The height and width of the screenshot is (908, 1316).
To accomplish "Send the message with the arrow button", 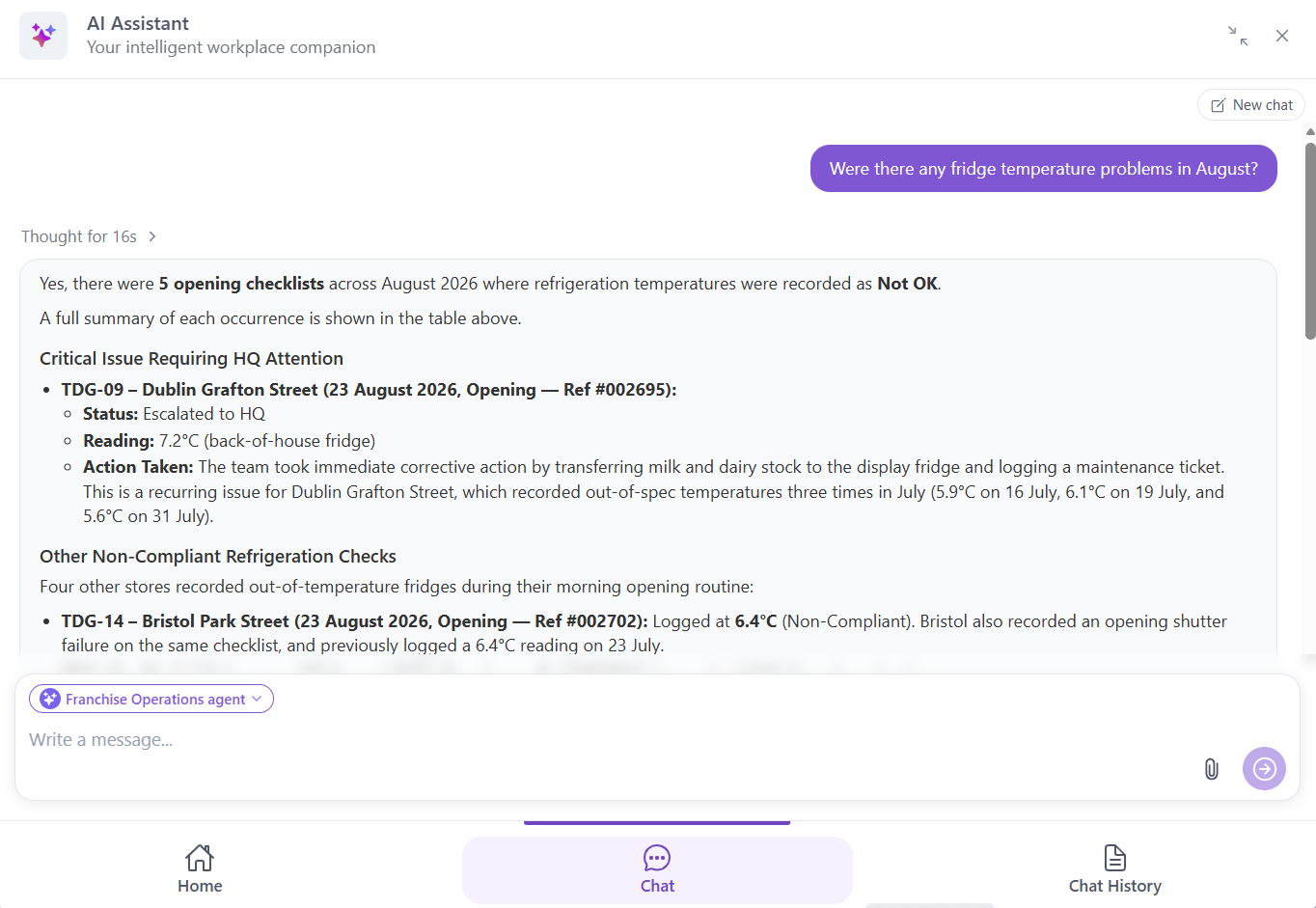I will pyautogui.click(x=1264, y=769).
